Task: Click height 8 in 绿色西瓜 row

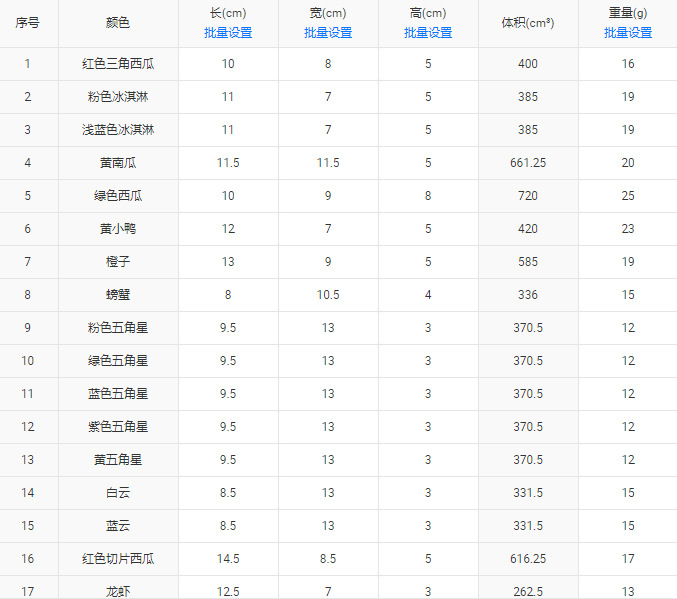Action: point(428,196)
